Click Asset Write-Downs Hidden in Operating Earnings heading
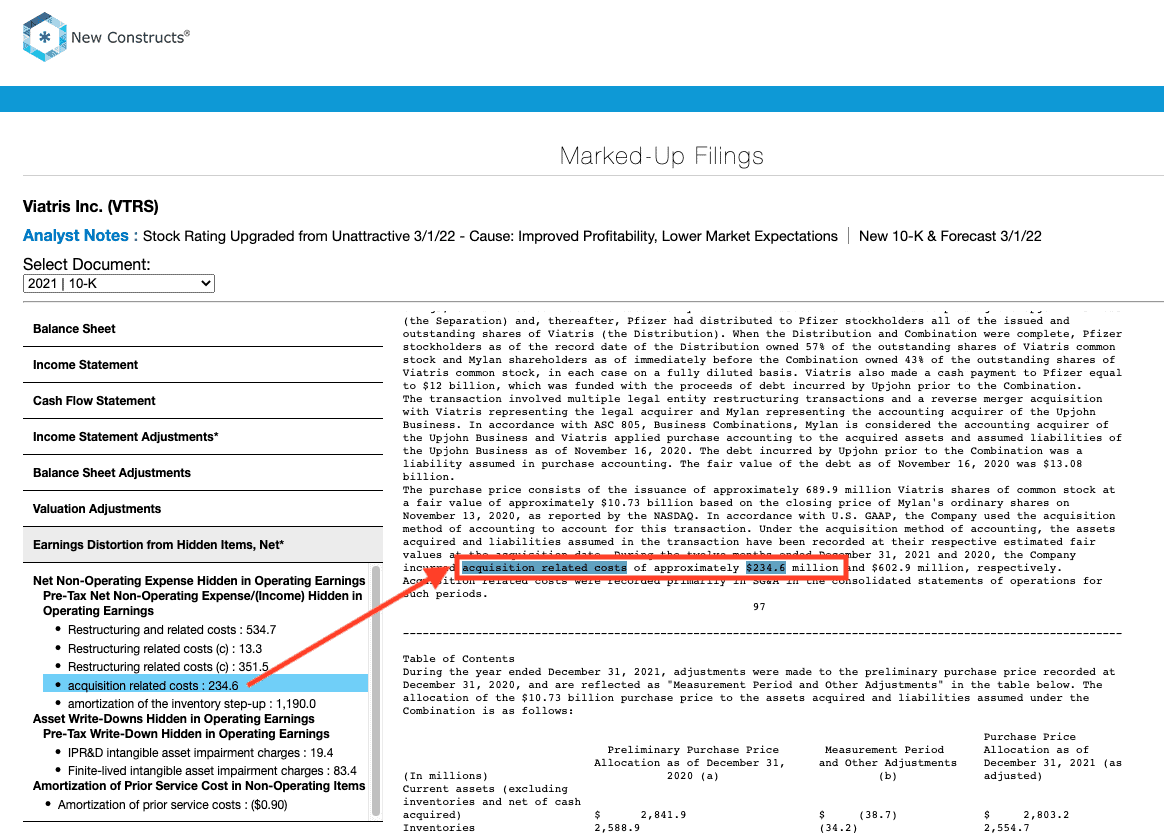Viewport: 1164px width, 833px height. pos(174,719)
